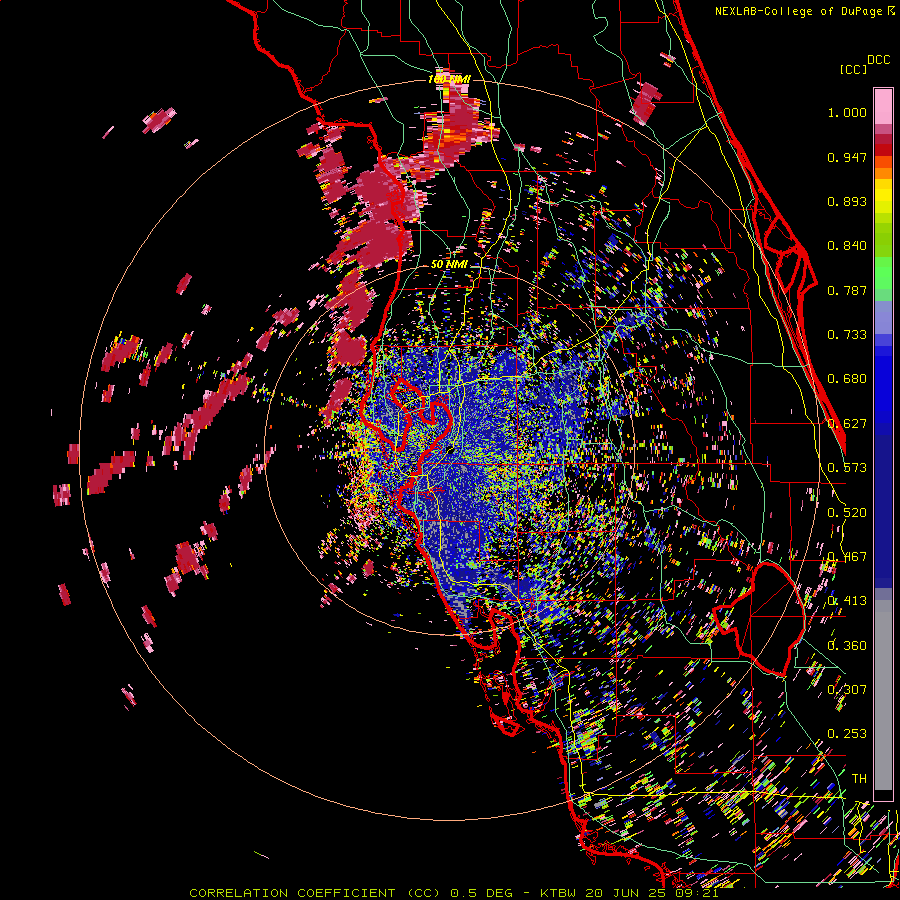
Task: Select the 0.360 scale value
Action: click(847, 646)
